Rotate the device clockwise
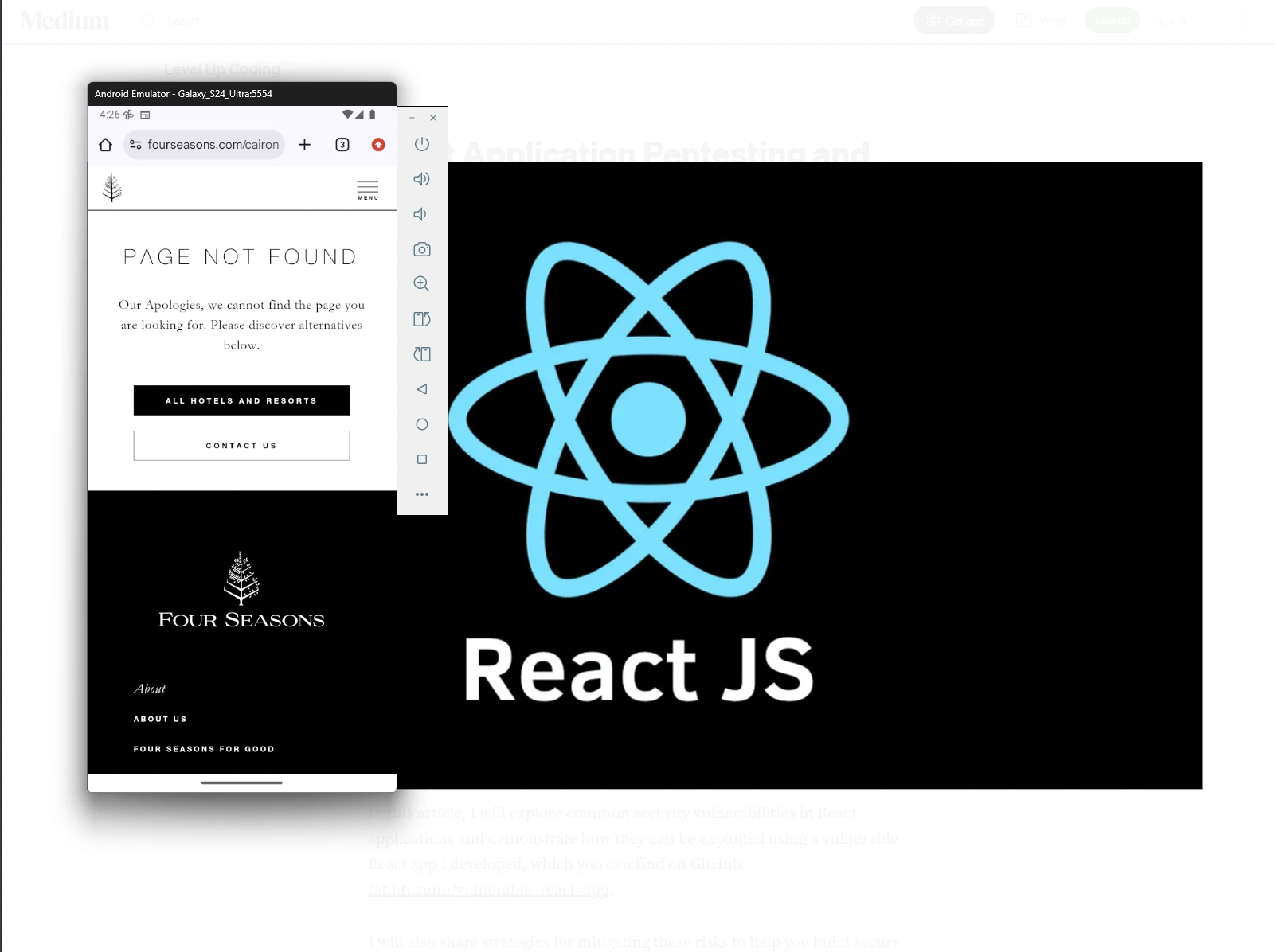 click(422, 353)
